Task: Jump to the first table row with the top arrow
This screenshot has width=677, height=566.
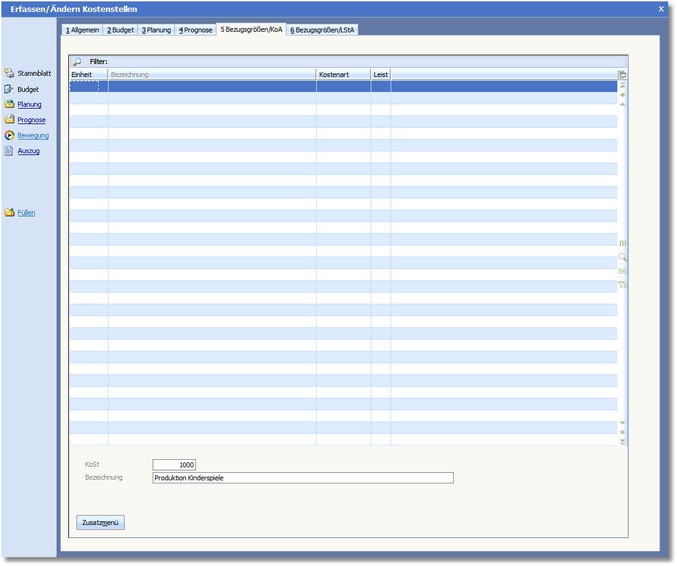Action: pos(622,86)
